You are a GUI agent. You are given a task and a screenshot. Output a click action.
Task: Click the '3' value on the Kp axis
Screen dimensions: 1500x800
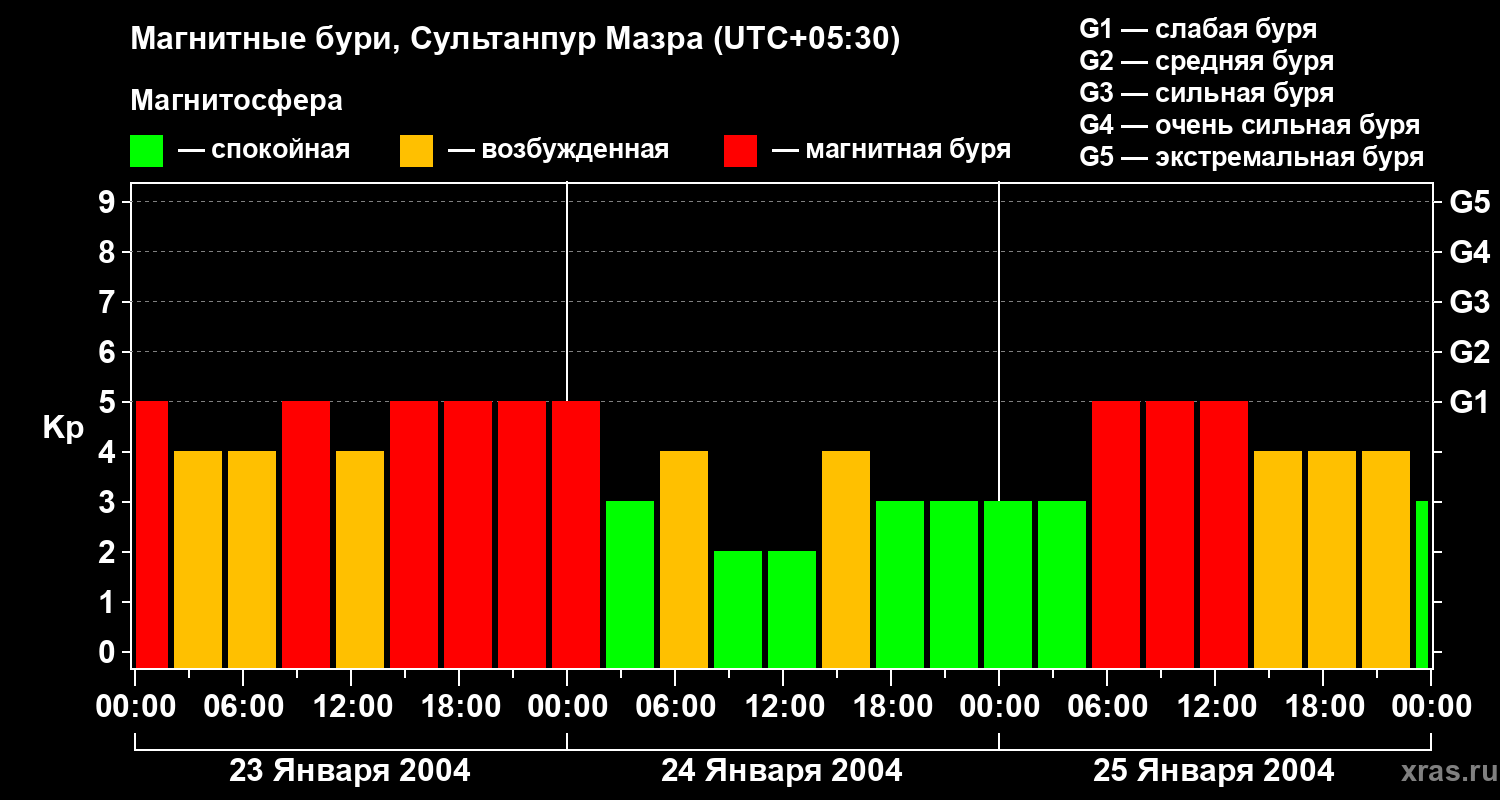pyautogui.click(x=109, y=502)
